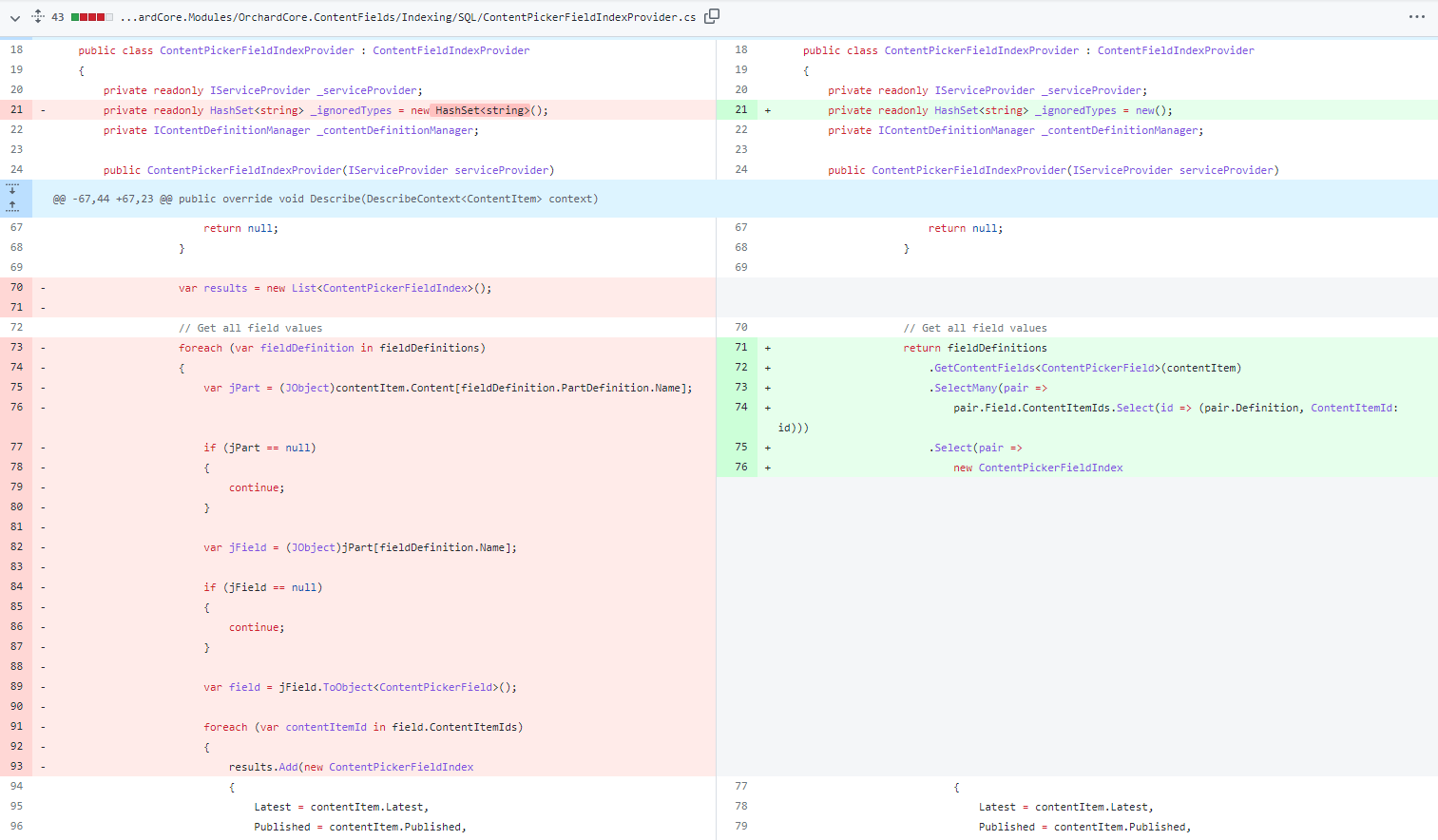
Task: Click line number 82 in gutter
Action: [16, 547]
